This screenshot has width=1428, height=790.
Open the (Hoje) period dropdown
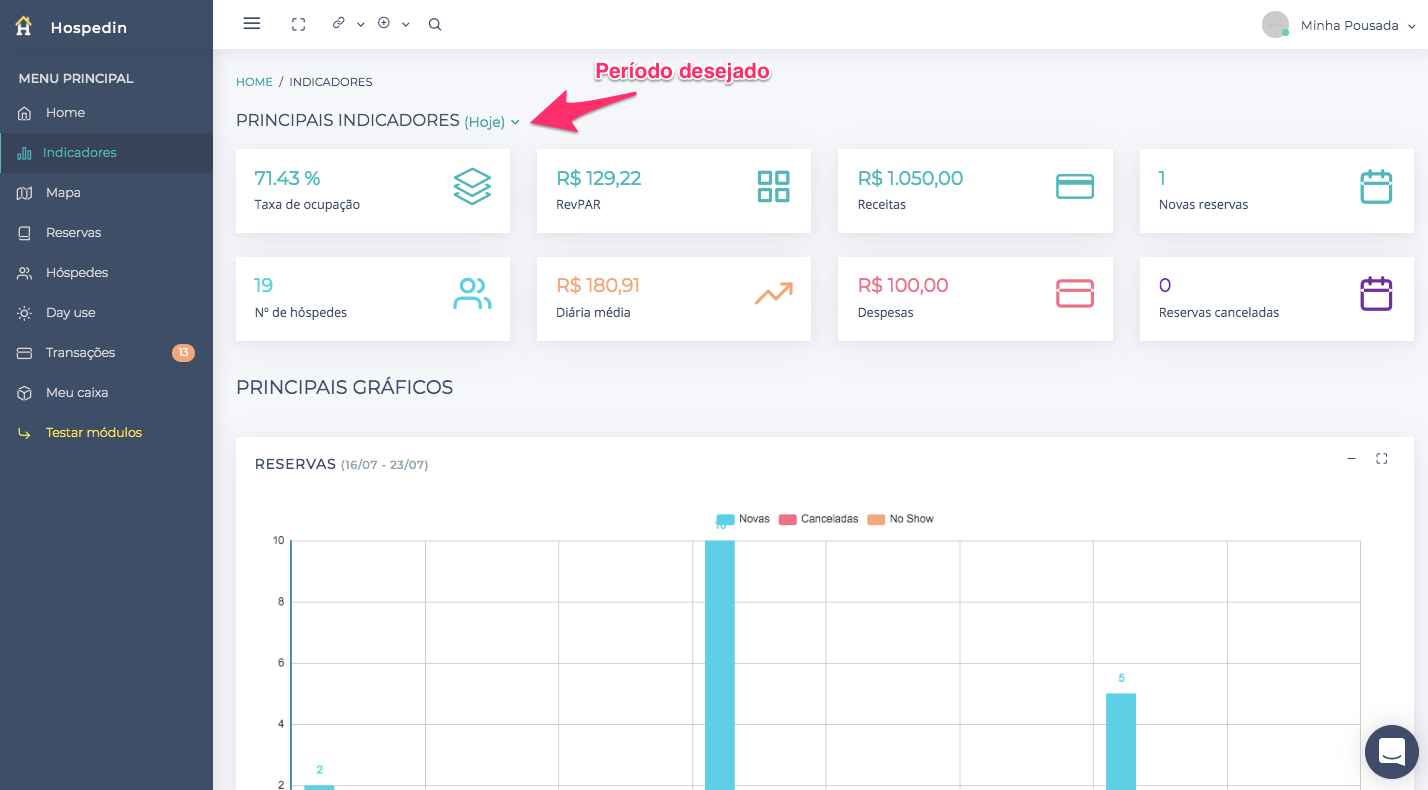(492, 122)
